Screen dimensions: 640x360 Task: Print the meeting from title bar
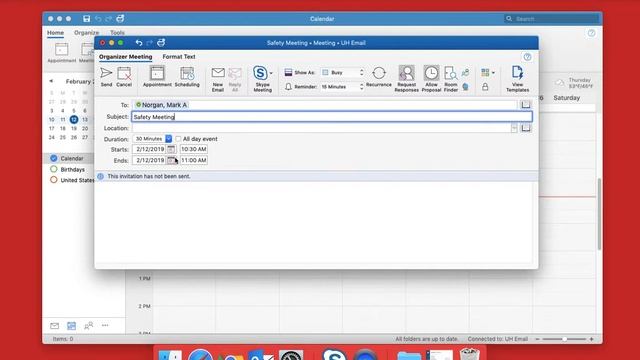(x=161, y=42)
